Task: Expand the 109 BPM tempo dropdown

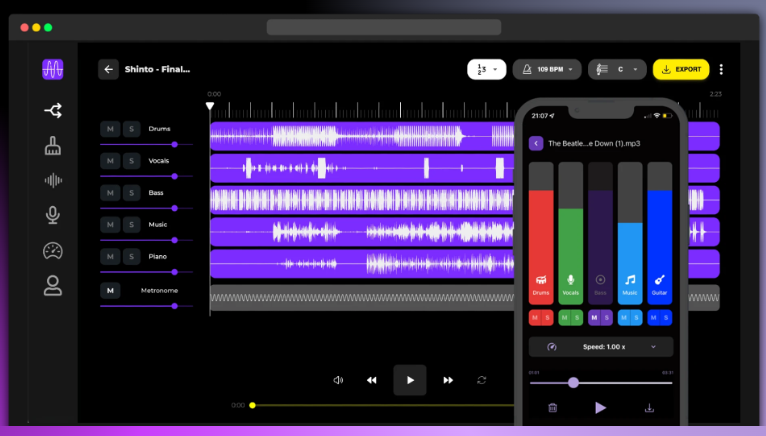Action: coord(546,69)
